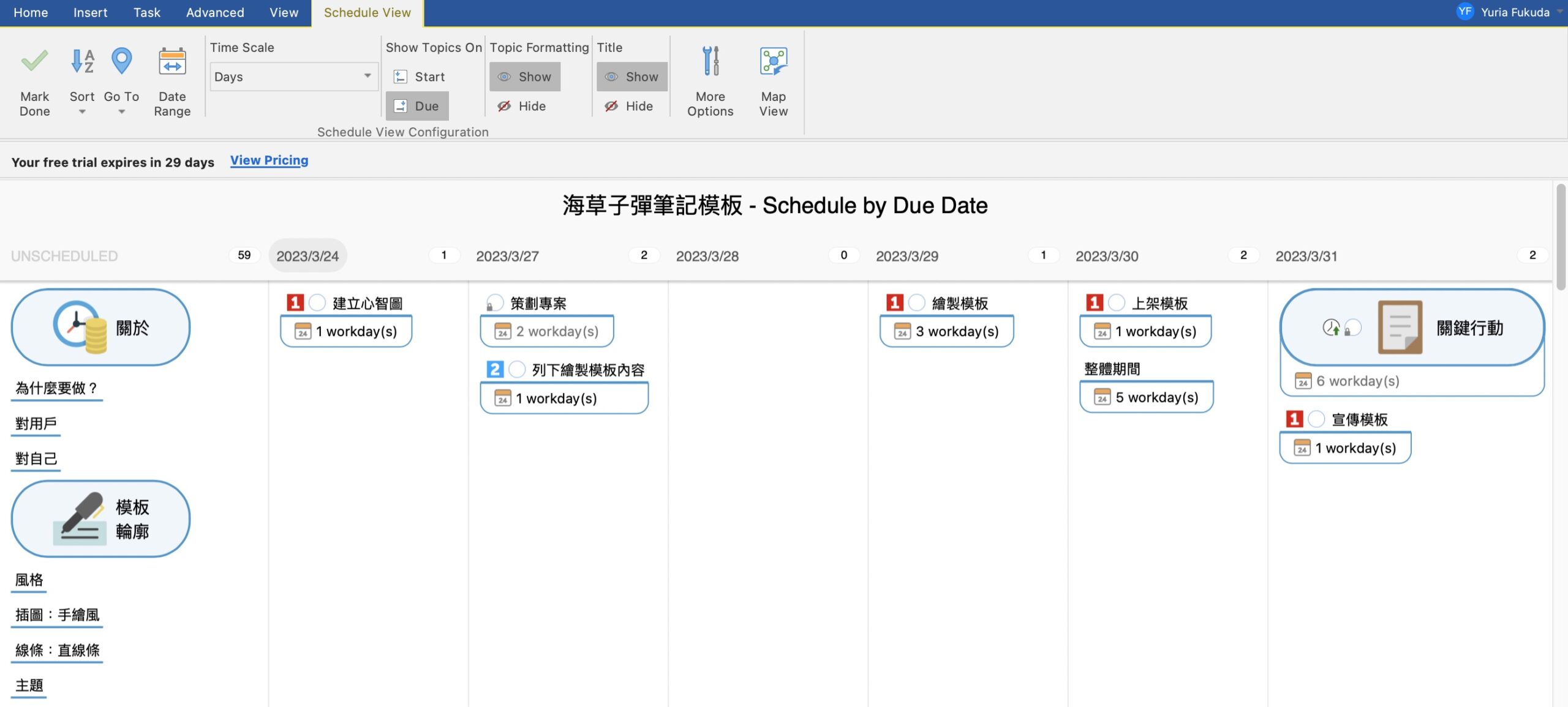Click priority 1 icon on 上架模板
1568x707 pixels.
point(1095,302)
